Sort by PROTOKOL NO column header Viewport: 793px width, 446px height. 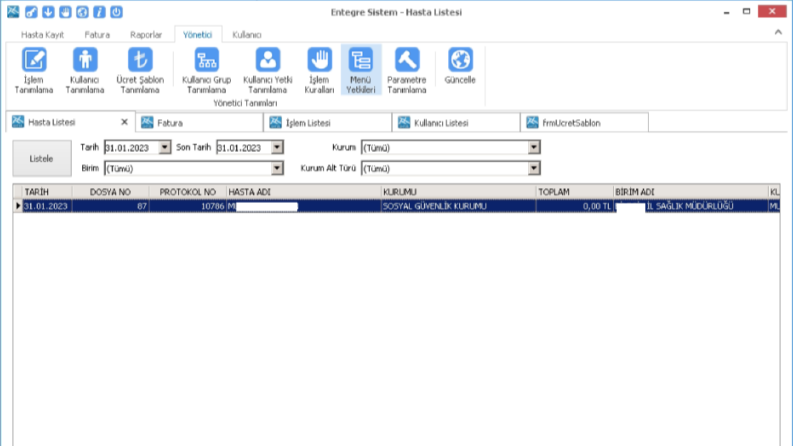188,192
